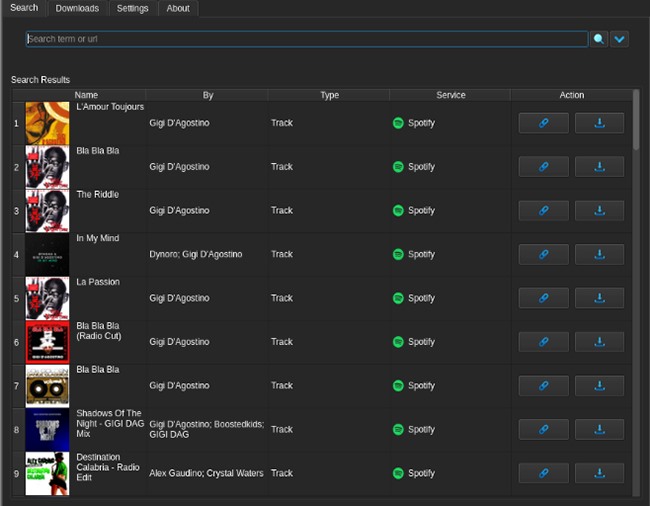This screenshot has width=650, height=506.
Task: Click the 'La Passion' track name
Action: click(x=98, y=282)
